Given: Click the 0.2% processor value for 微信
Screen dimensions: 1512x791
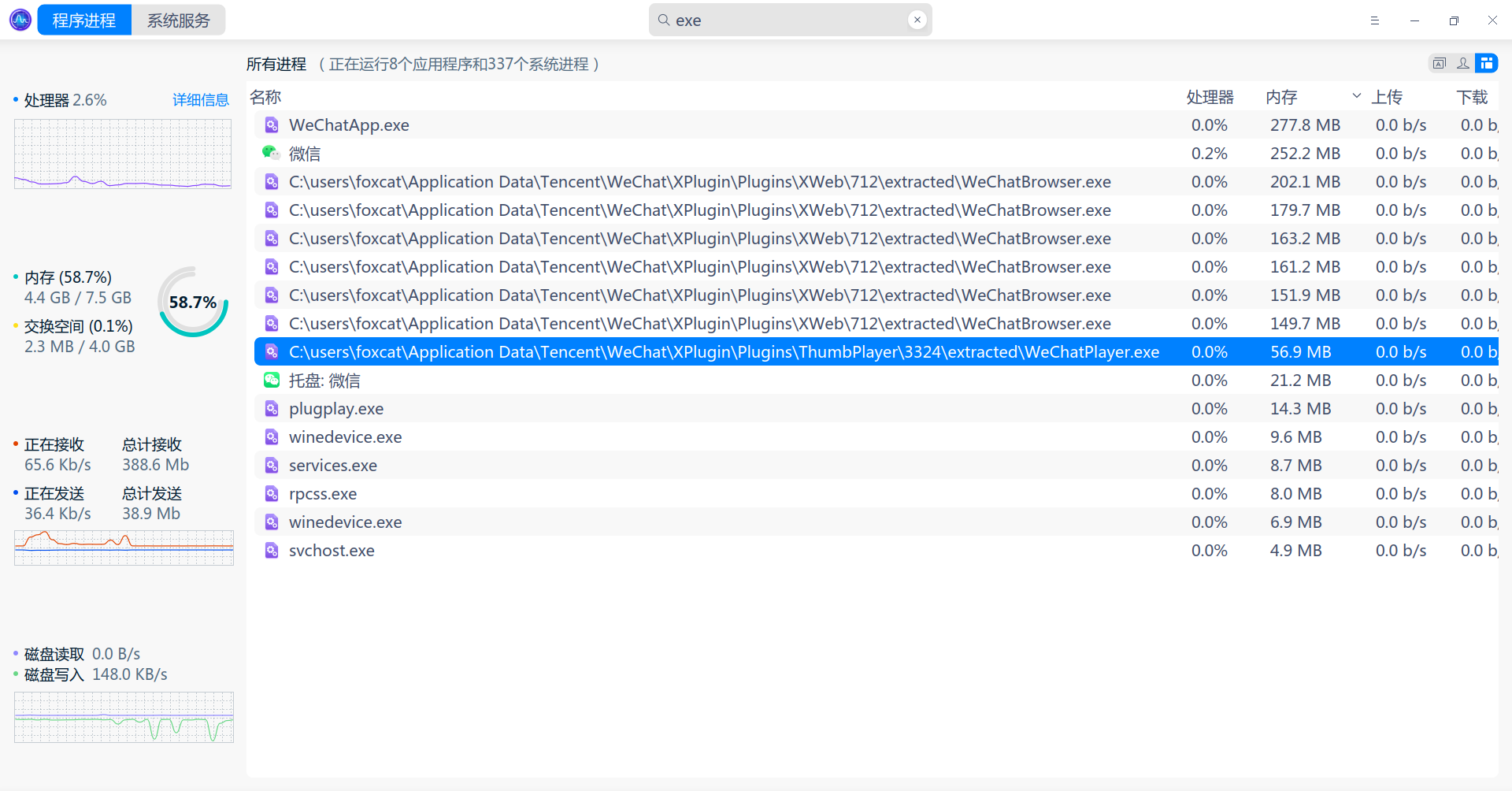Looking at the screenshot, I should (1209, 153).
